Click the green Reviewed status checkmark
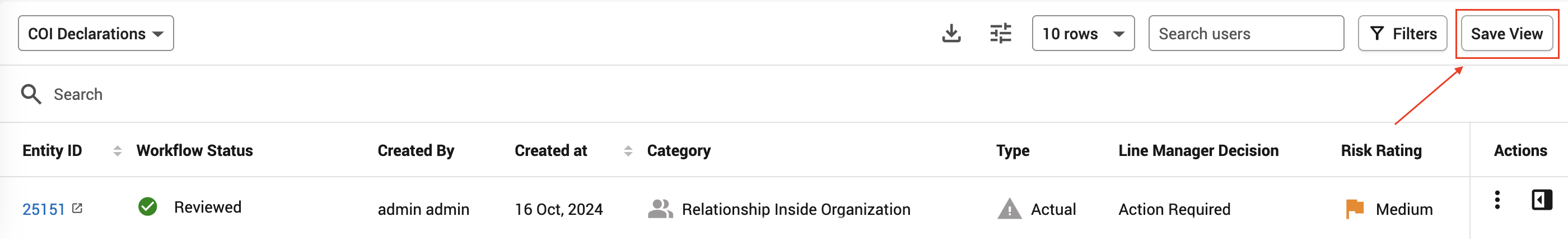1568x239 pixels. pyautogui.click(x=147, y=207)
